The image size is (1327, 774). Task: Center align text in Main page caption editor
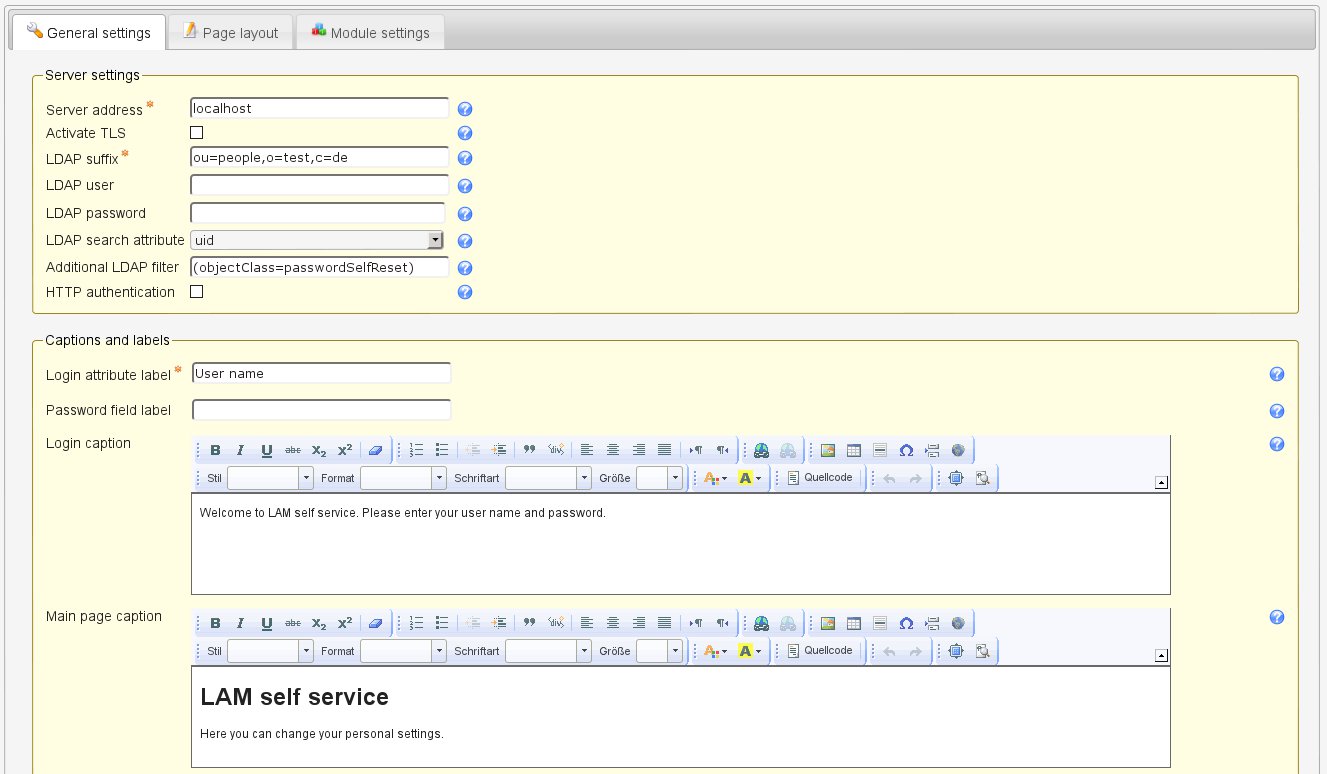click(613, 623)
